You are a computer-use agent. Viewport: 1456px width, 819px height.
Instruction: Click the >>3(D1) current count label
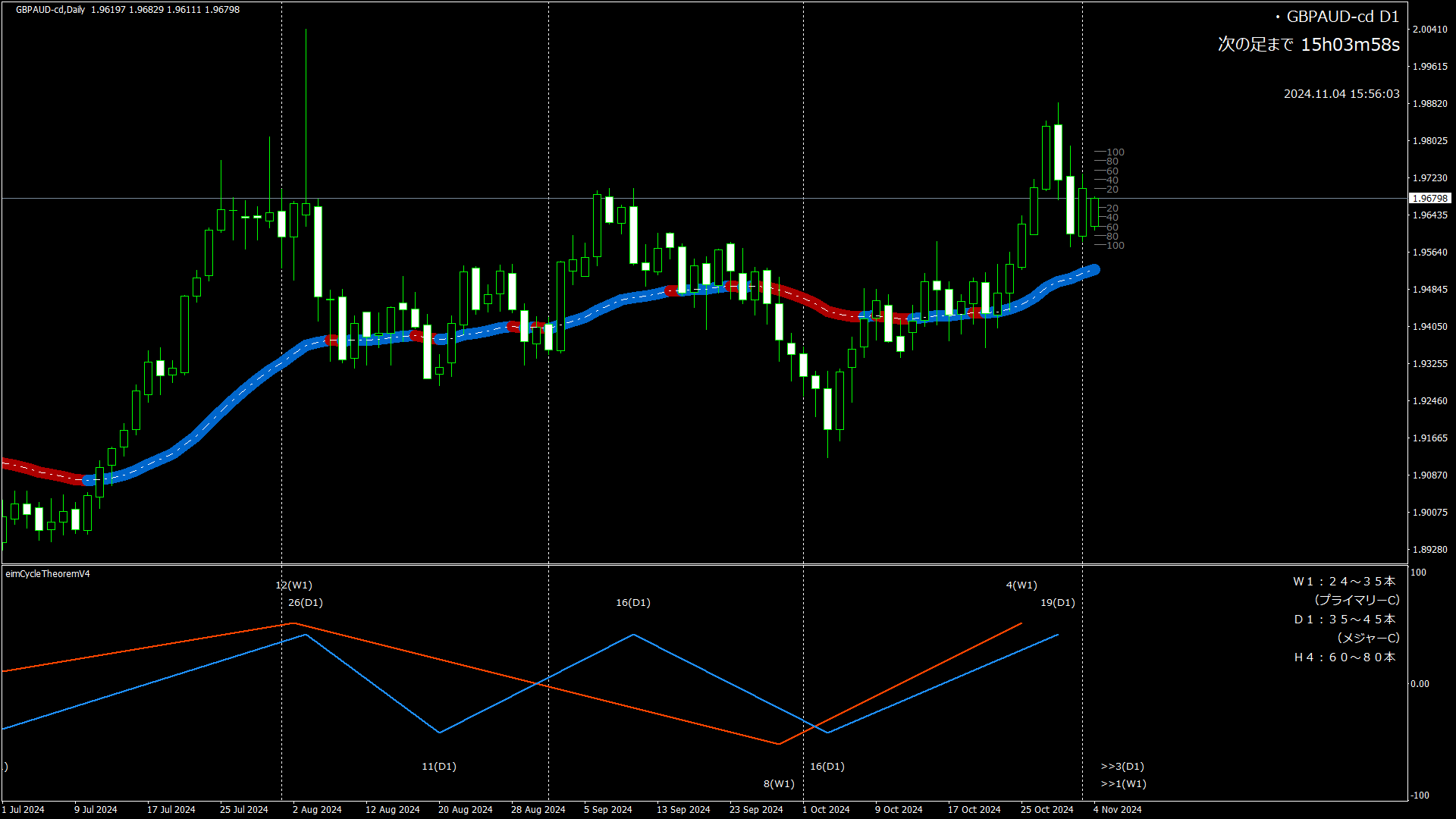pyautogui.click(x=1122, y=767)
